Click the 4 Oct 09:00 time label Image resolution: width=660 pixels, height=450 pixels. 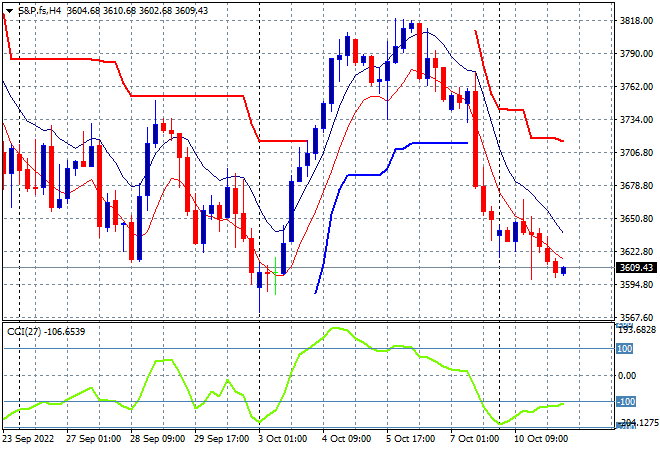coord(347,439)
